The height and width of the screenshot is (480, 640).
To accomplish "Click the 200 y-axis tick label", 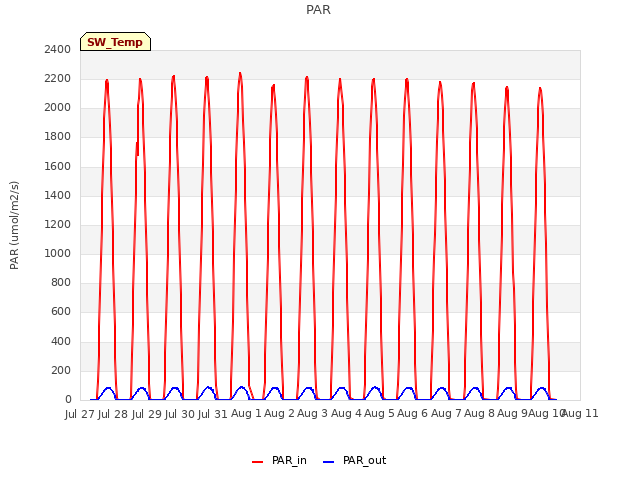I will point(61,370).
